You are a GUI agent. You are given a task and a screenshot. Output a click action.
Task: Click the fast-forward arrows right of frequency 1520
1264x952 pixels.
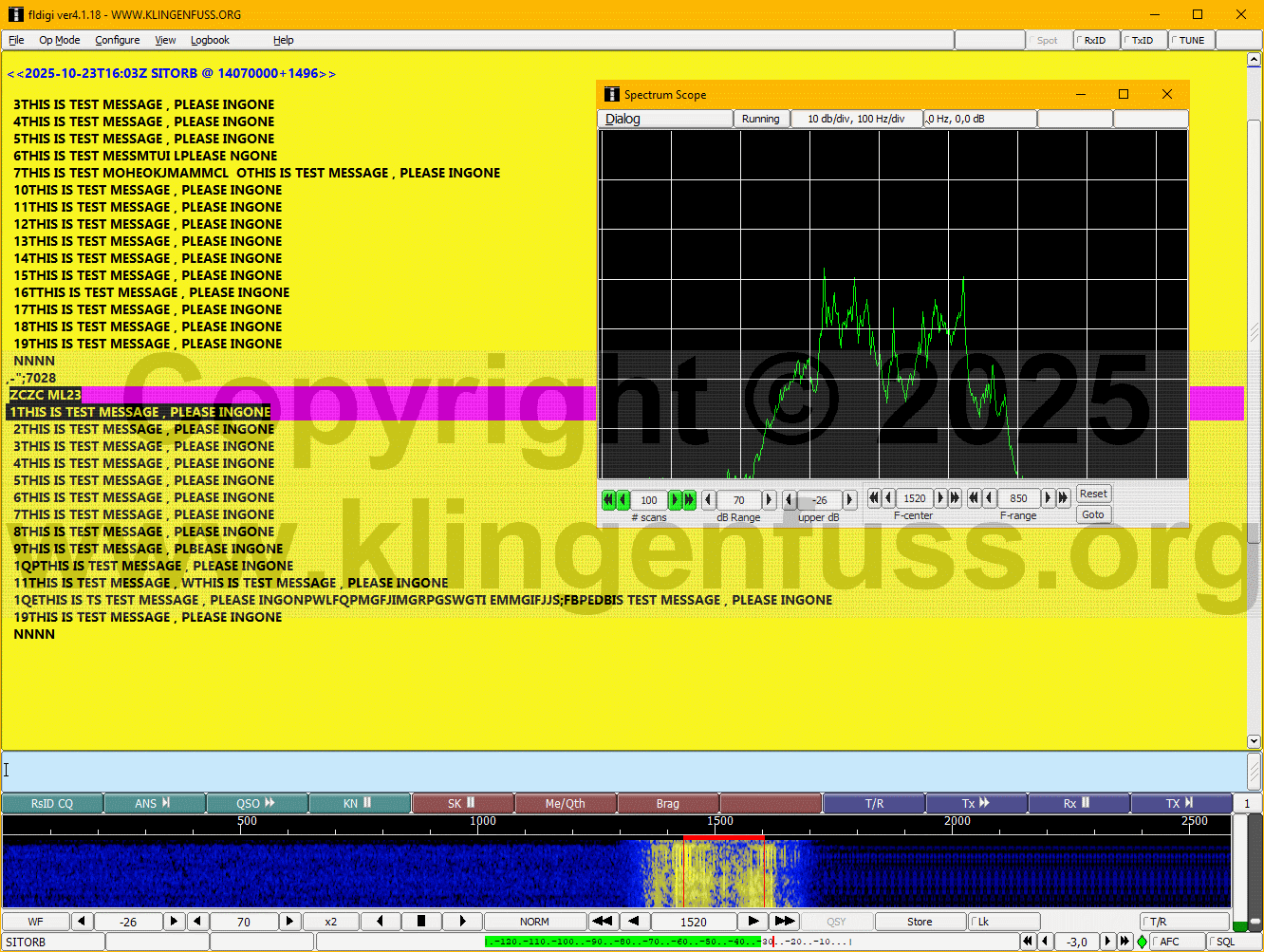coord(785,921)
